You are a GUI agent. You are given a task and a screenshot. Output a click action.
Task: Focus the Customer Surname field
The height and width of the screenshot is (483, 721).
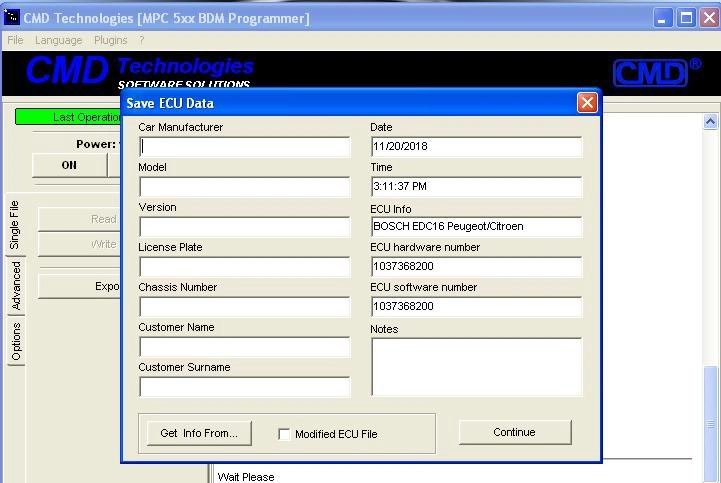pos(245,387)
